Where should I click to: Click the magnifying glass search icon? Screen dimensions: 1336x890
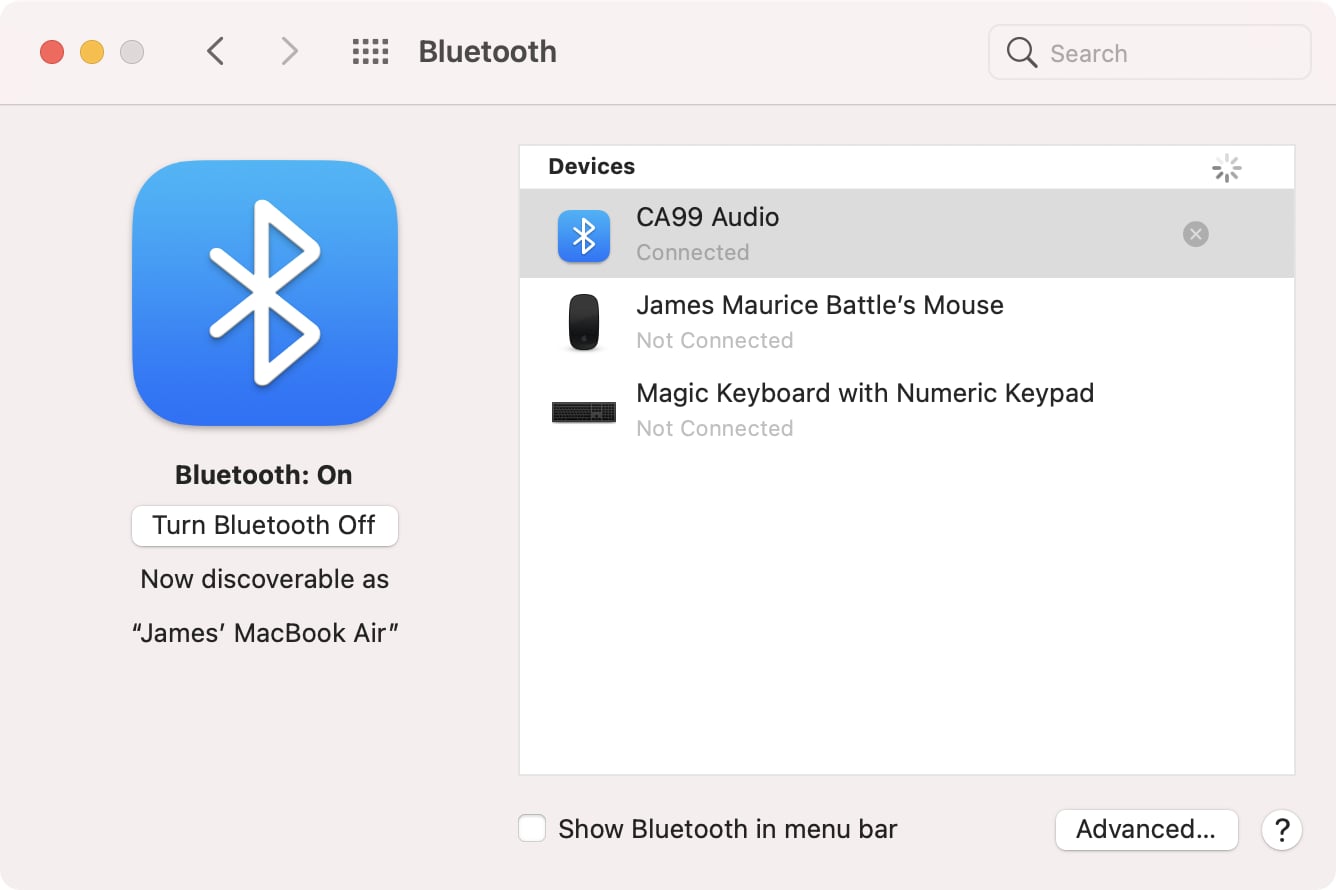click(x=1021, y=52)
